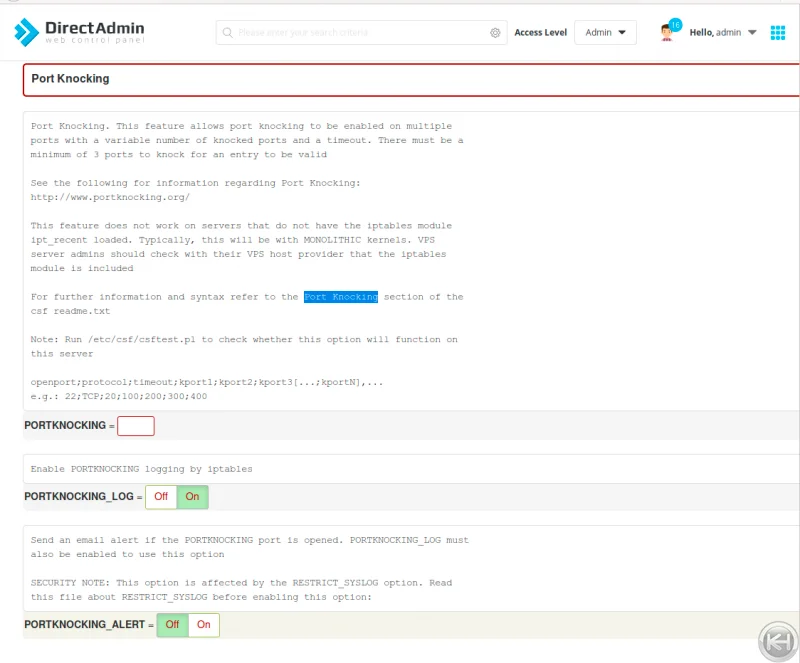Click the highlighted Port Knocking text
Screen dimensions: 800x663
pyautogui.click(x=341, y=297)
